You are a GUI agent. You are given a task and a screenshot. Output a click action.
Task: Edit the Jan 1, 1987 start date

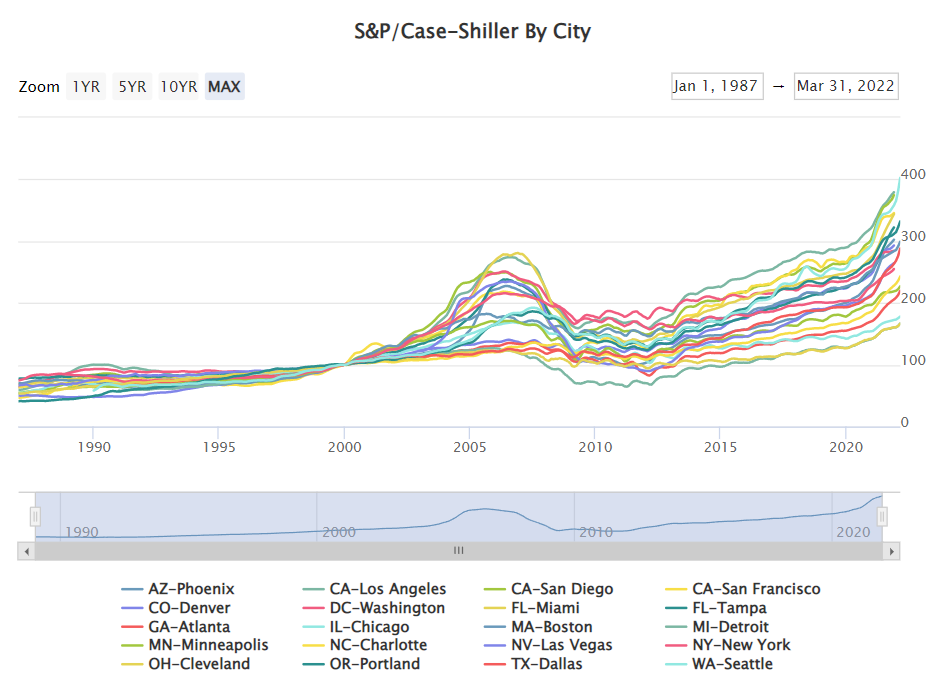pos(717,86)
